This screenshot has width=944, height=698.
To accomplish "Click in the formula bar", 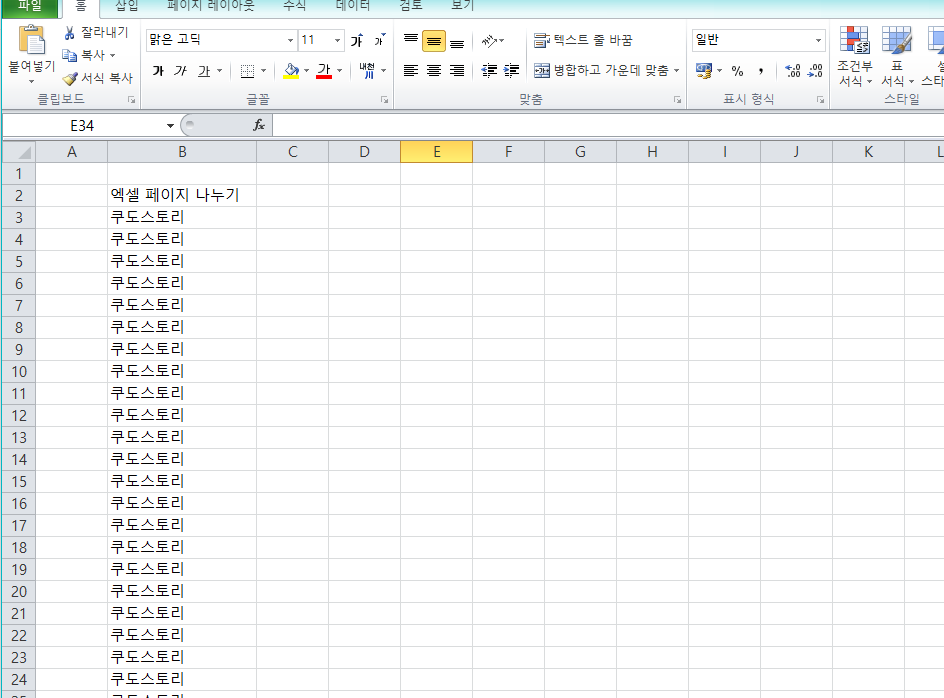I will (x=608, y=126).
